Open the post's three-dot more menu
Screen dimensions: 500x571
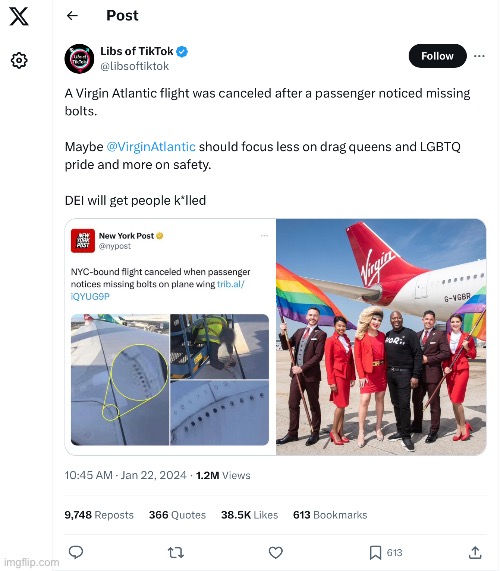tap(479, 56)
